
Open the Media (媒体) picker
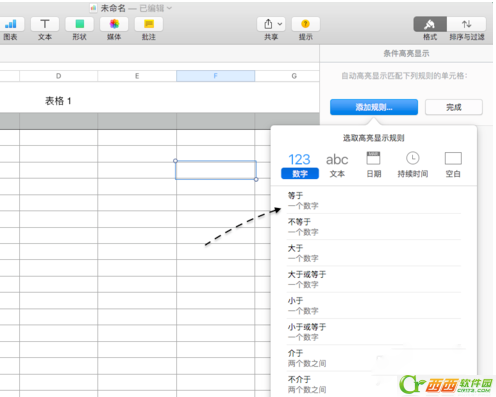(114, 24)
